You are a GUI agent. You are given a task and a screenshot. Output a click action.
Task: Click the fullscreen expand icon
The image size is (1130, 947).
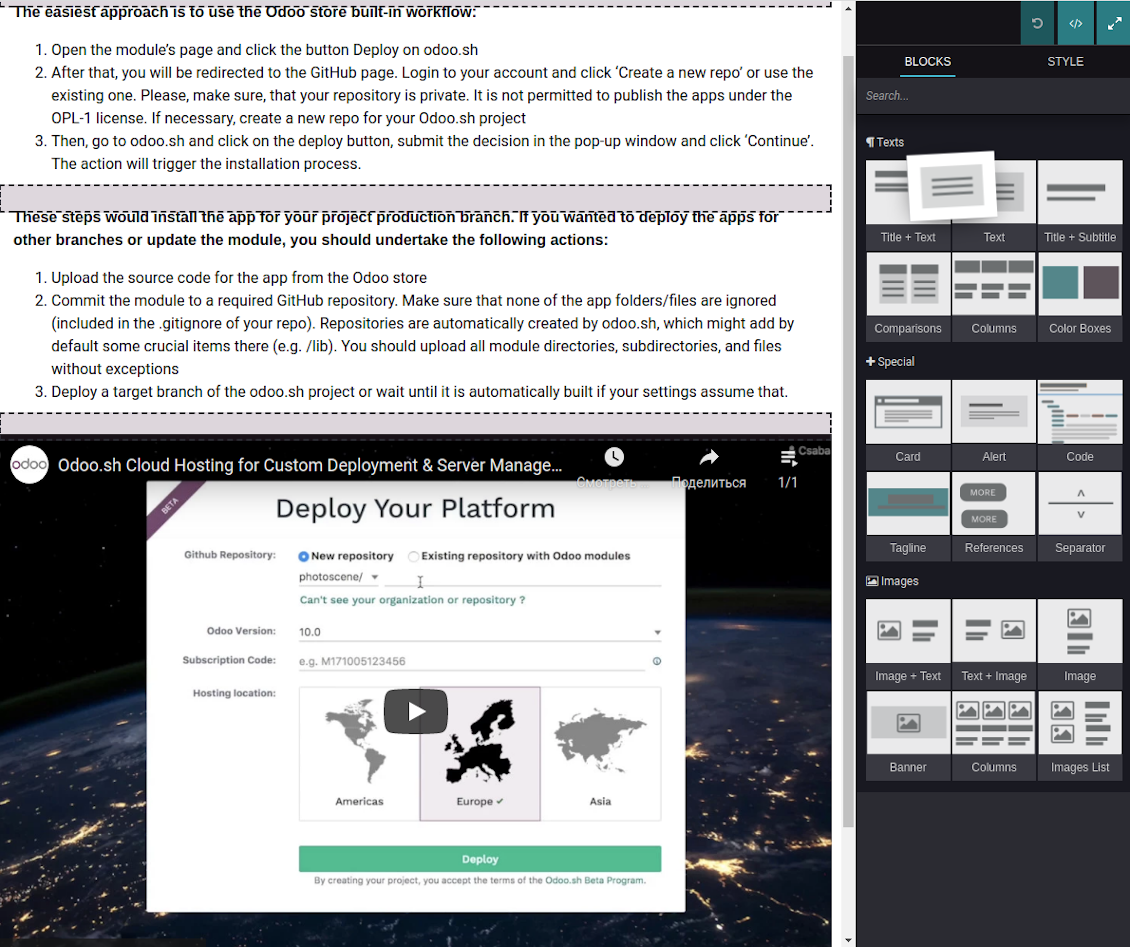[1113, 23]
